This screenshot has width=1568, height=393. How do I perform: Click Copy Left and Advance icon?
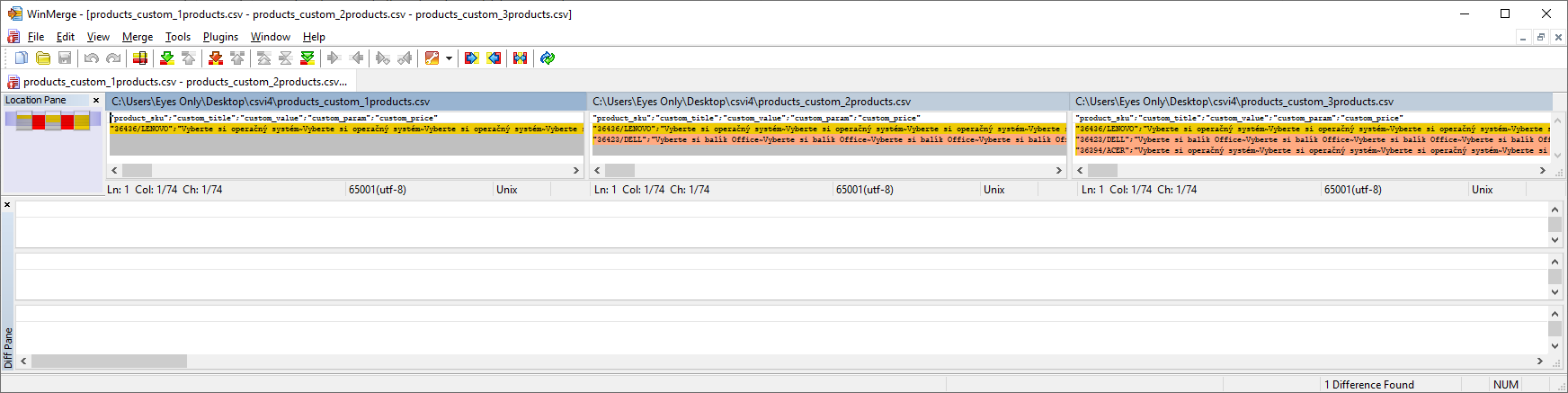click(405, 58)
